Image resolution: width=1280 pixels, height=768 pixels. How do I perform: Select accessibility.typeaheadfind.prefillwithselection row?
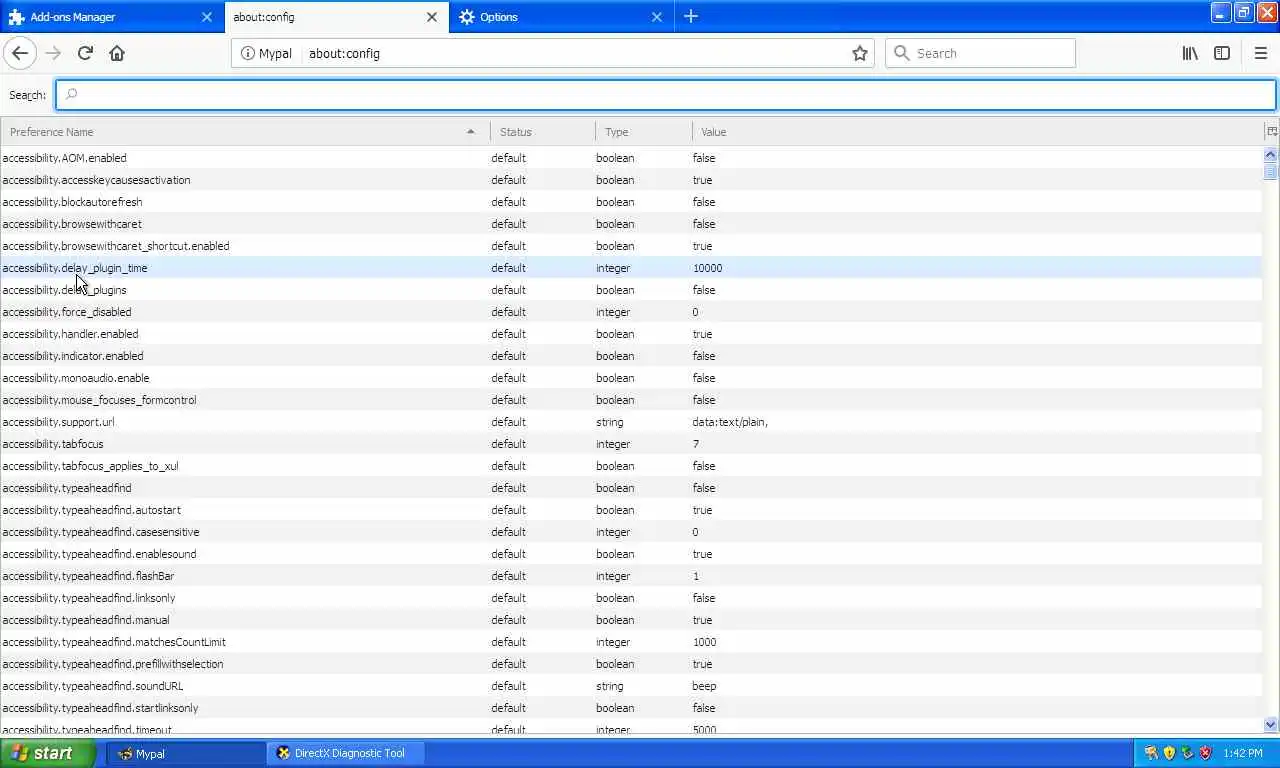tap(631, 664)
